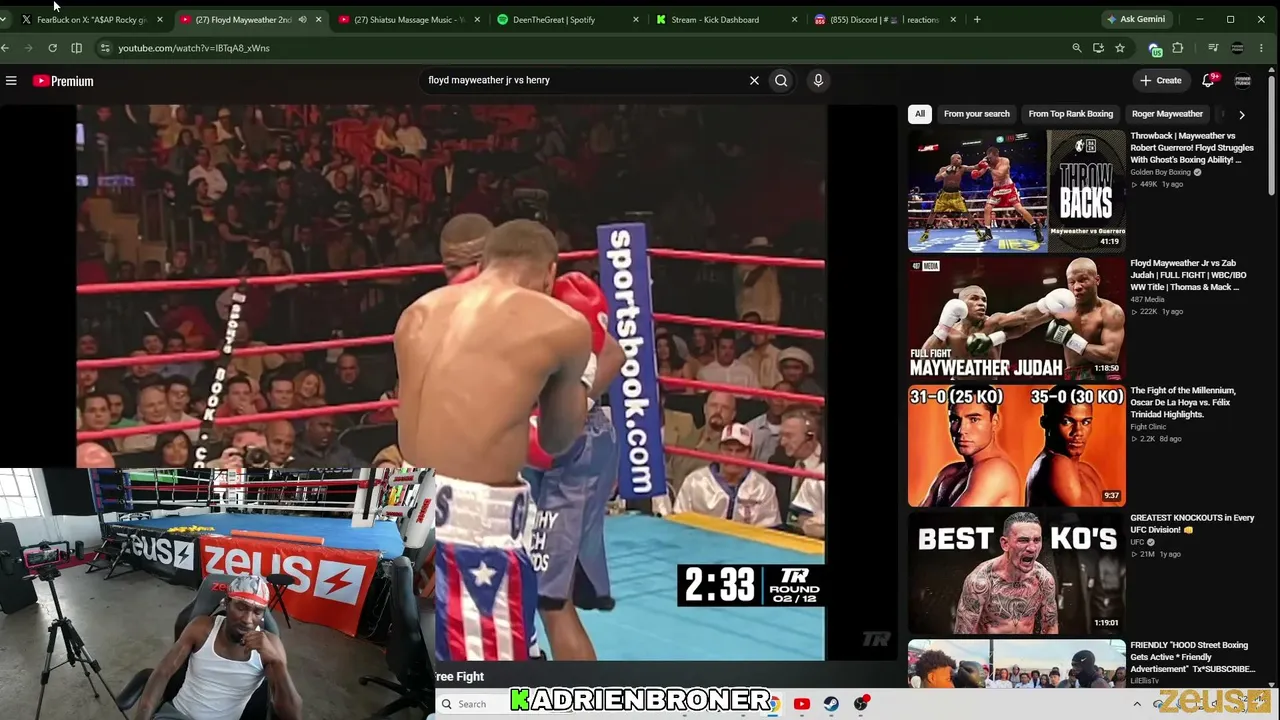Close the FearBuck on X tab
The height and width of the screenshot is (720, 1280).
[x=159, y=19]
